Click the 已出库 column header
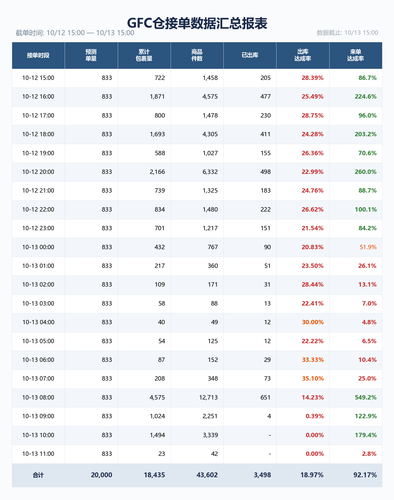This screenshot has height=500, width=394. (x=250, y=55)
